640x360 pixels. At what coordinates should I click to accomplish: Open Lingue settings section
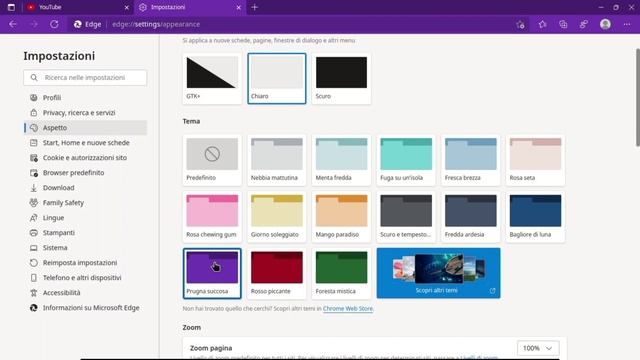click(85, 218)
